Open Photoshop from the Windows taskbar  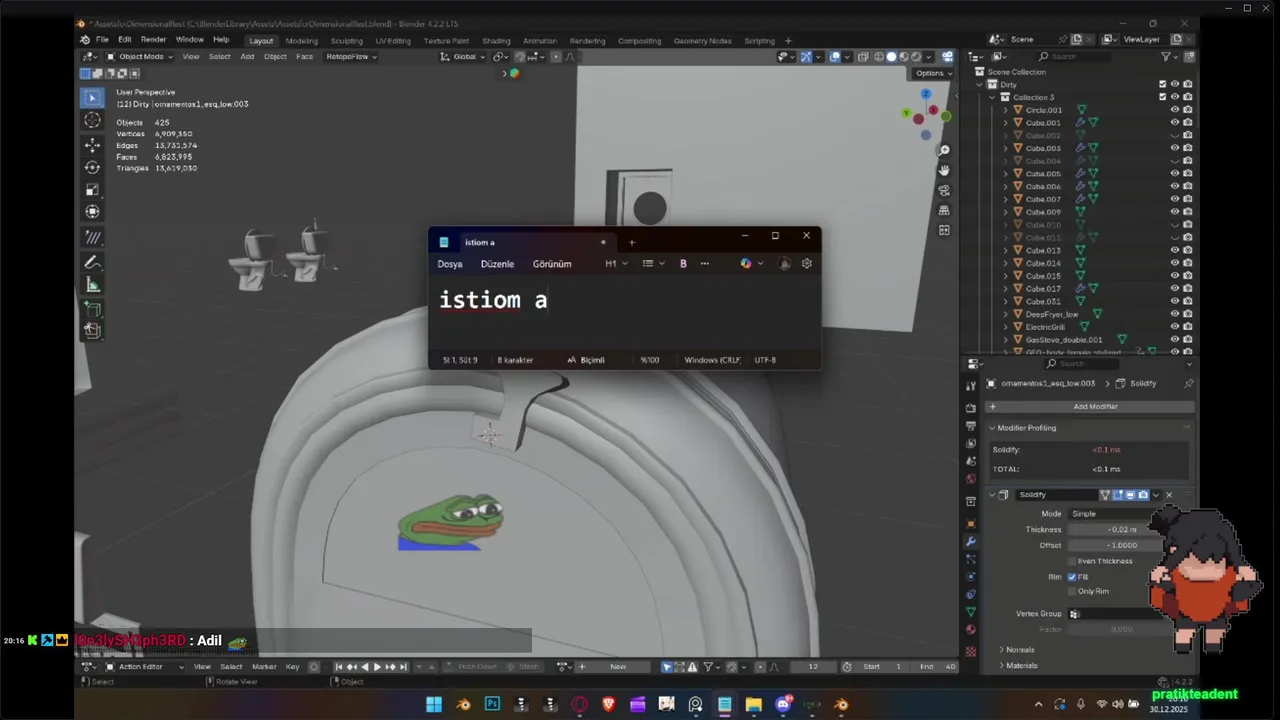click(x=492, y=704)
